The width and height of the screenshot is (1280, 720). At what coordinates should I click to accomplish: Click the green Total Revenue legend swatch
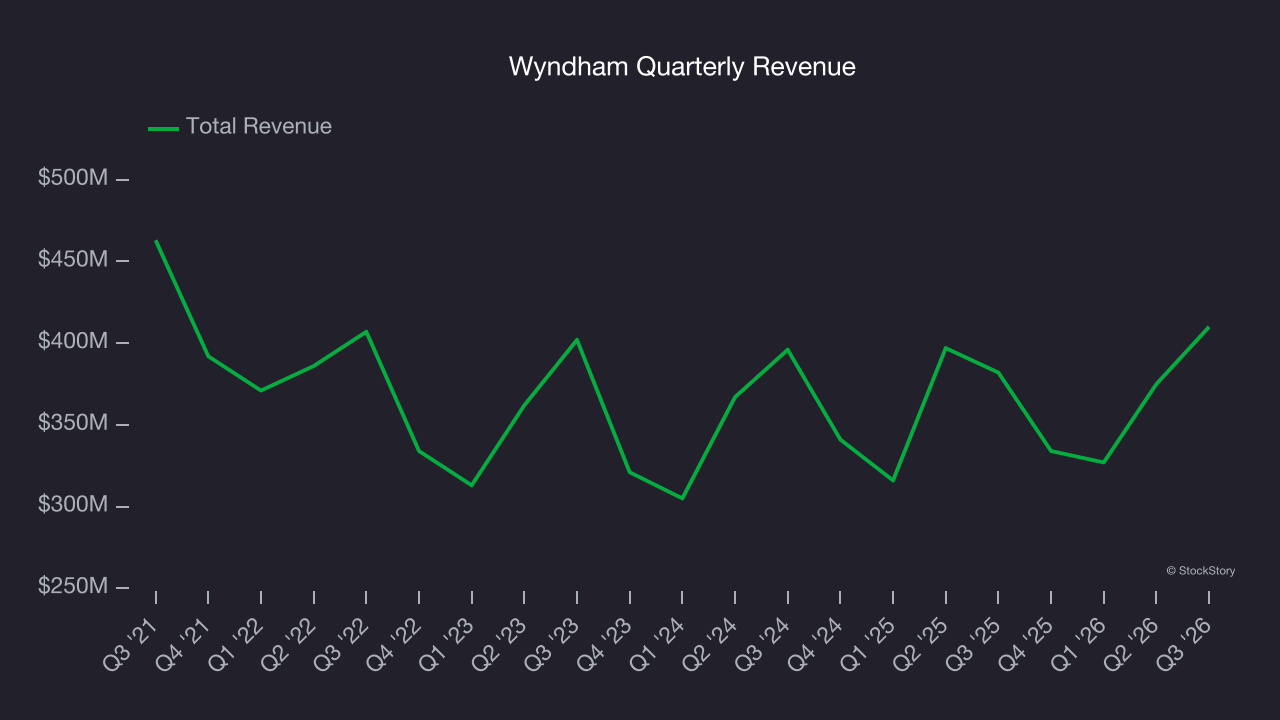pos(163,128)
